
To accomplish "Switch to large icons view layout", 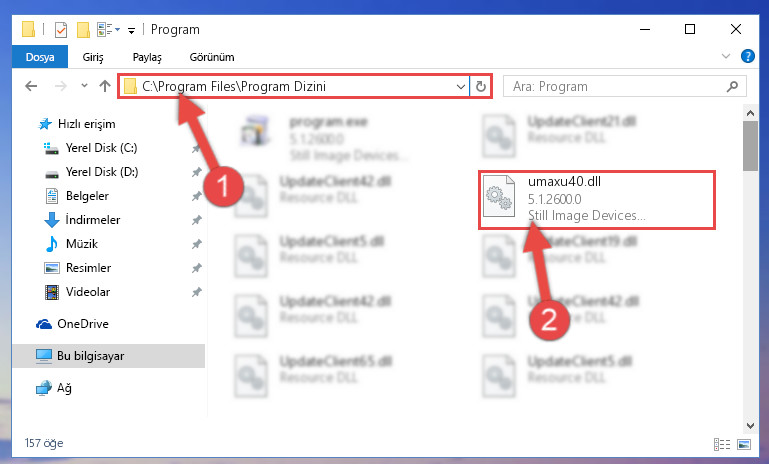I will click(744, 444).
